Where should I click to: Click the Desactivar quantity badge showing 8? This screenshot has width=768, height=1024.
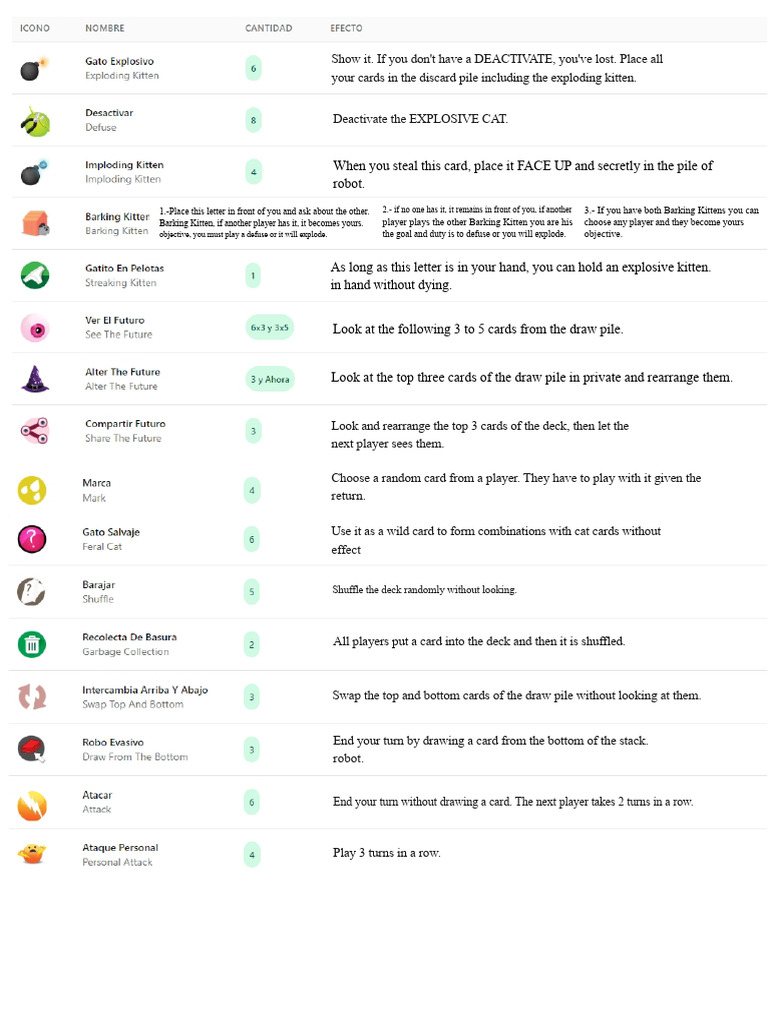(254, 121)
